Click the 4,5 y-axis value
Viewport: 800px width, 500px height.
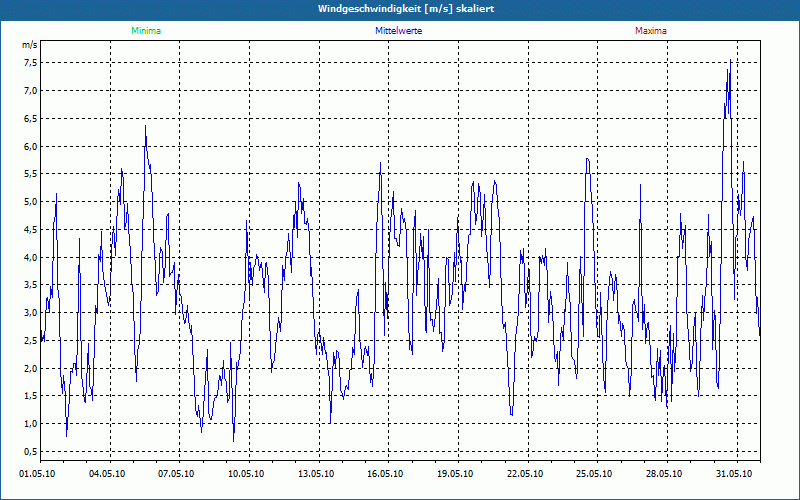(x=31, y=230)
